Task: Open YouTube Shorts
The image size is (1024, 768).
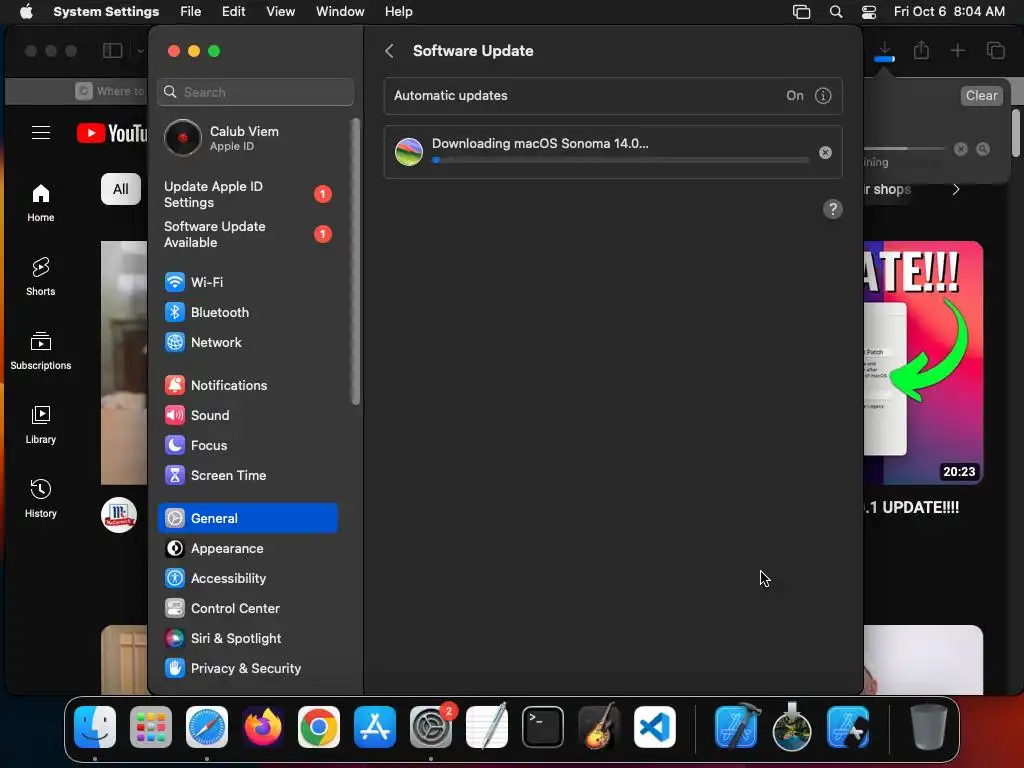Action: click(x=40, y=276)
